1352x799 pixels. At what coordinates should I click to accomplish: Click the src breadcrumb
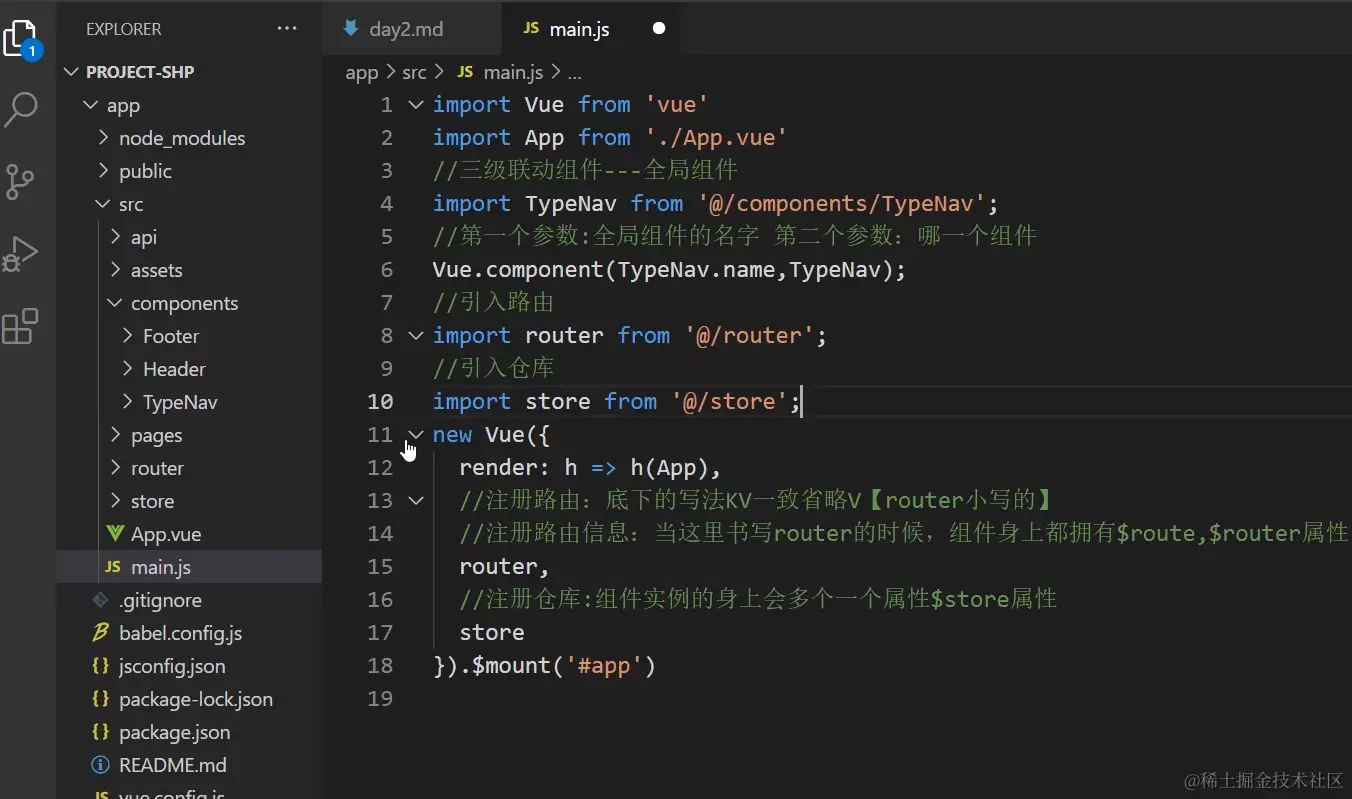click(414, 72)
